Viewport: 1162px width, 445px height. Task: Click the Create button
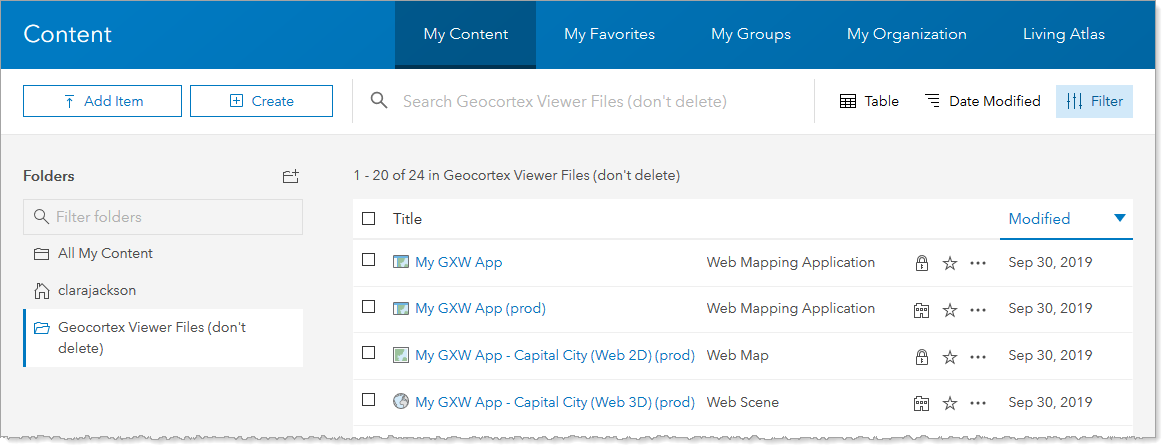click(261, 101)
